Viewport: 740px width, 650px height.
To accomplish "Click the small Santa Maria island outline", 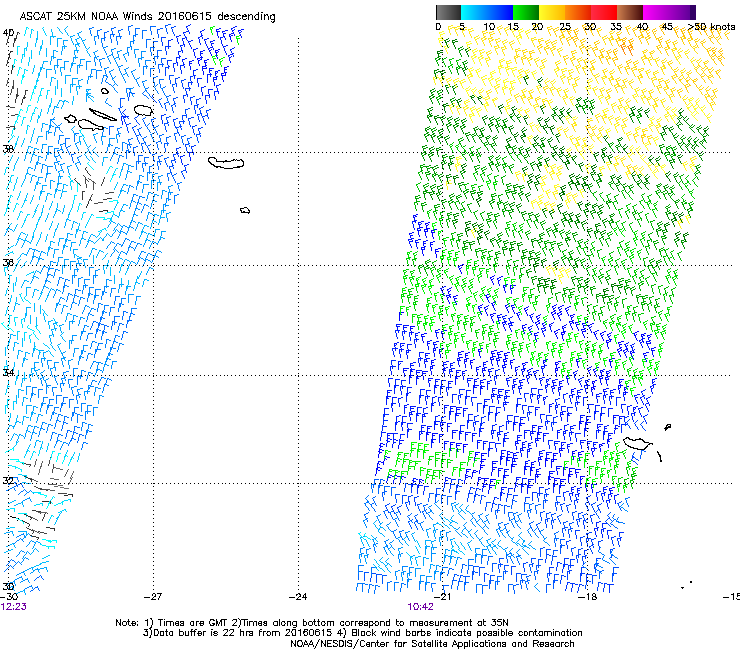I will click(x=245, y=210).
